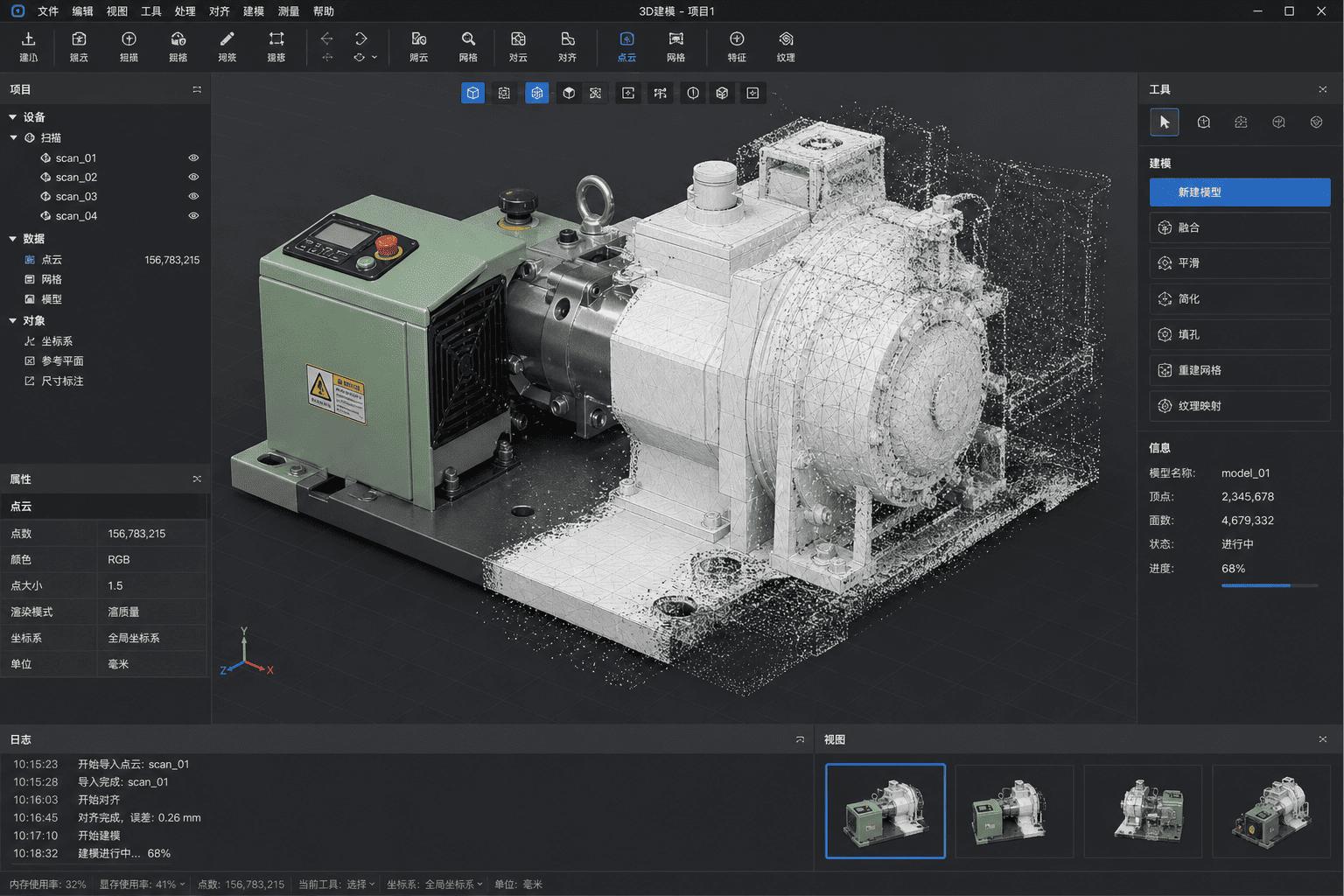Collapse the 数据 section
Image resolution: width=1344 pixels, height=896 pixels.
pos(12,238)
